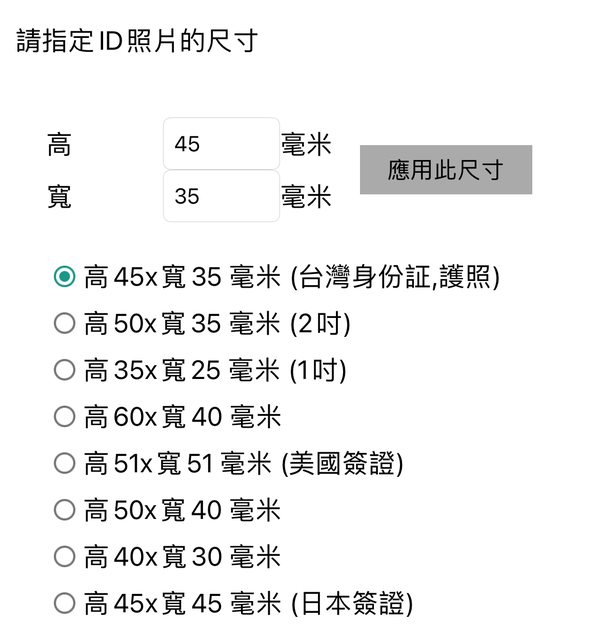
Task: Select the 高 35x寬 25 (1吋) radio button
Action: pyautogui.click(x=64, y=371)
